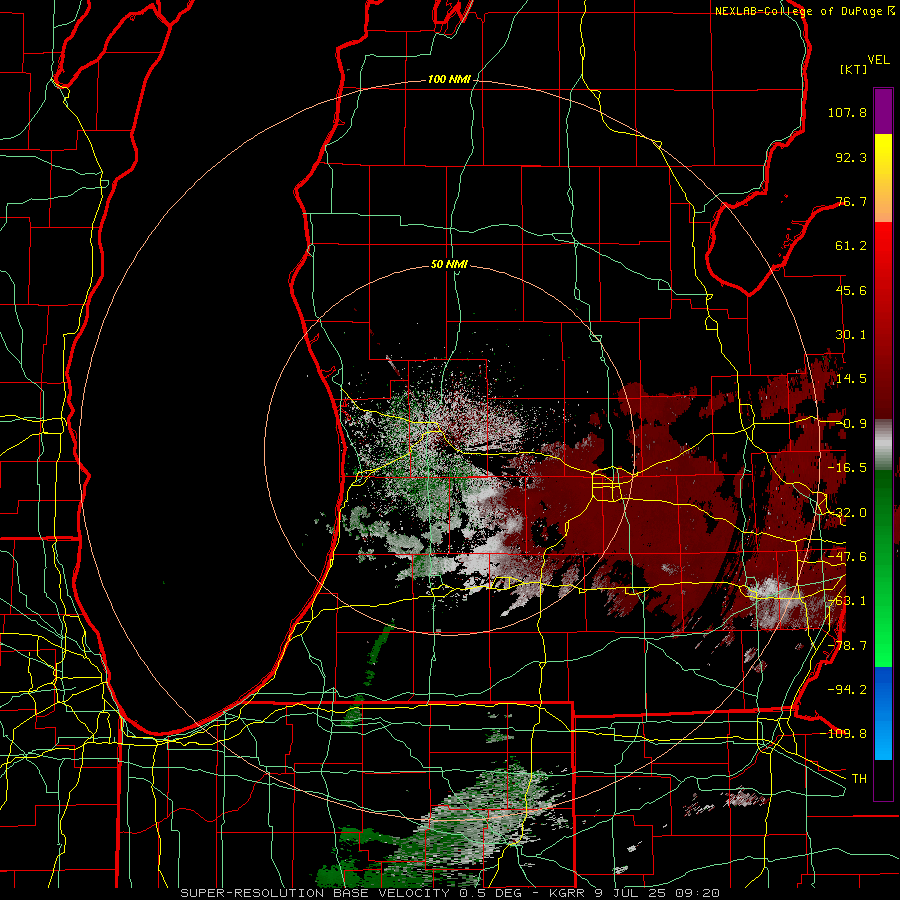
Task: Click the 30.1 velocity scale value
Action: pos(851,335)
